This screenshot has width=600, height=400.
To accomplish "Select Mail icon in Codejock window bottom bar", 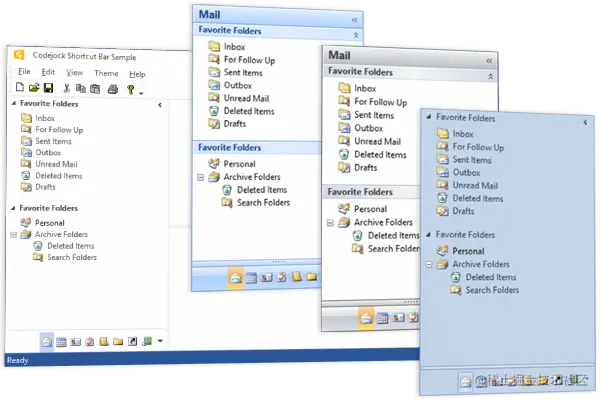I will pos(47,341).
